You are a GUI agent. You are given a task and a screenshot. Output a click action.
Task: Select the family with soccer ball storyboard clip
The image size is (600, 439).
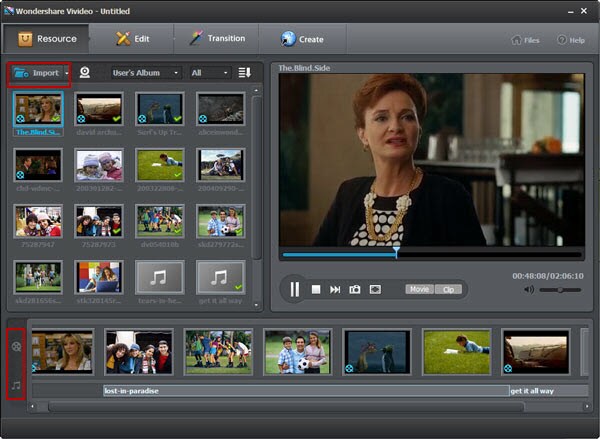click(x=298, y=352)
